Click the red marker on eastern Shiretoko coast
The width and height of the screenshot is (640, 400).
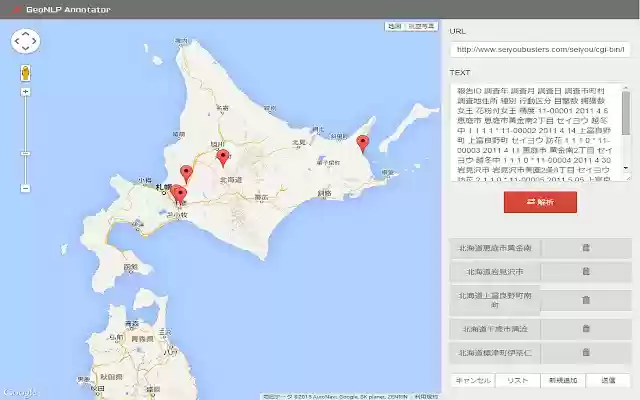(x=362, y=143)
